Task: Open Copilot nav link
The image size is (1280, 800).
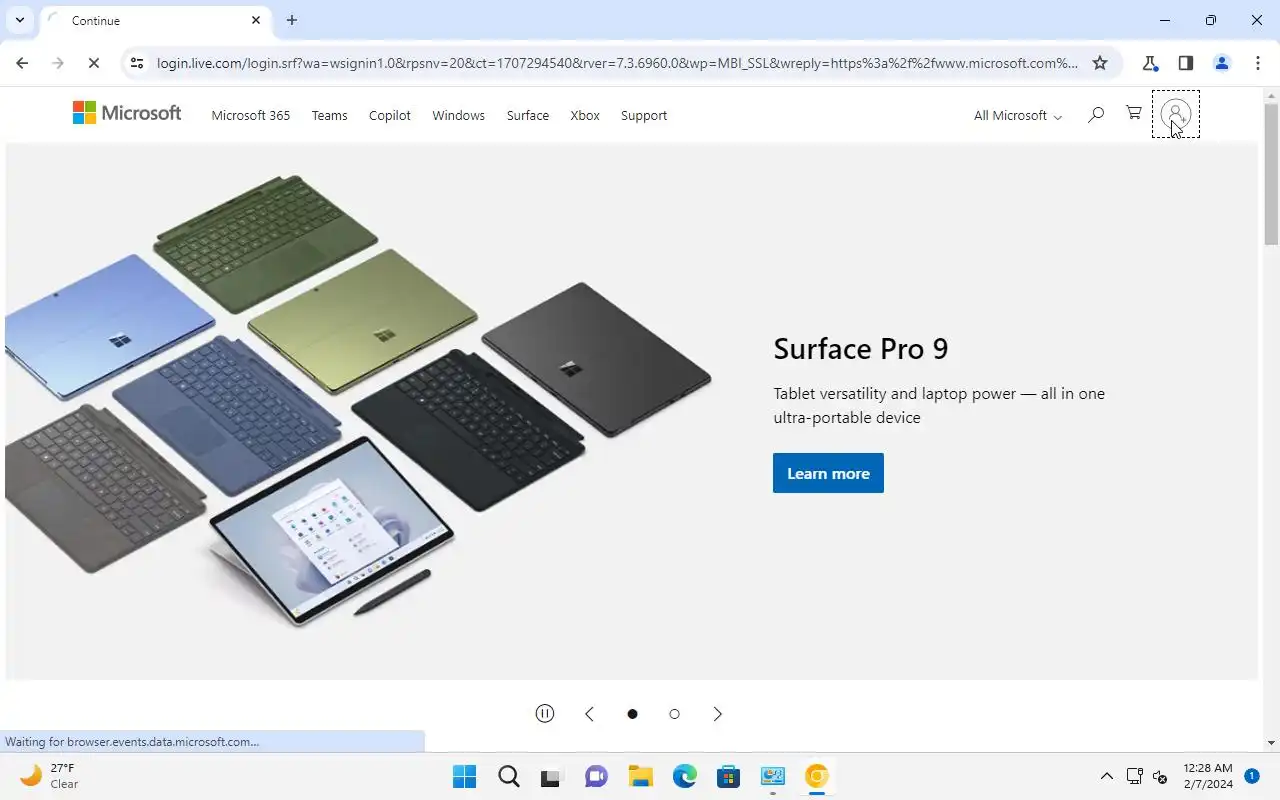Action: (390, 115)
